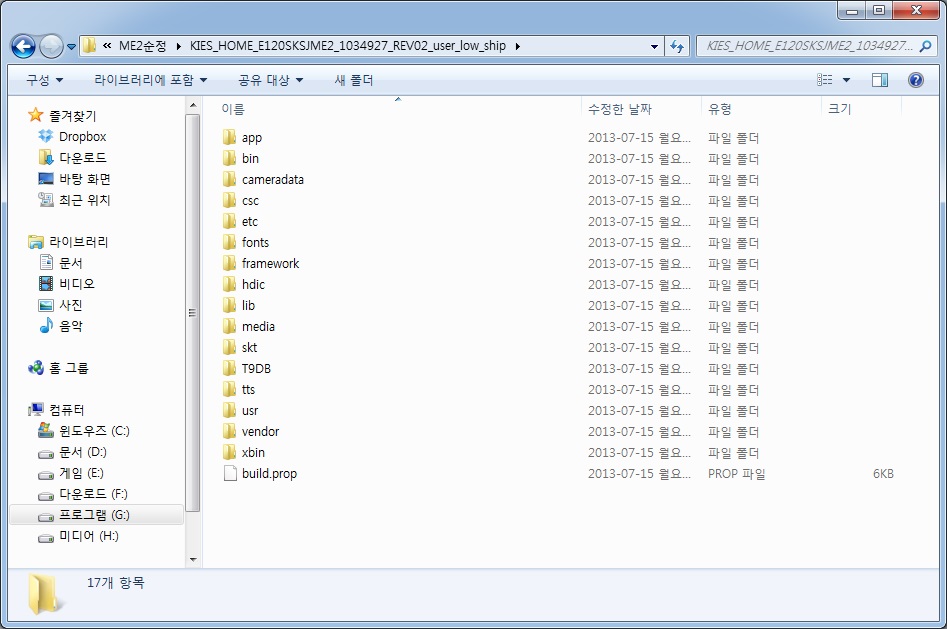Open the 공유 대상 share menu

(x=270, y=80)
